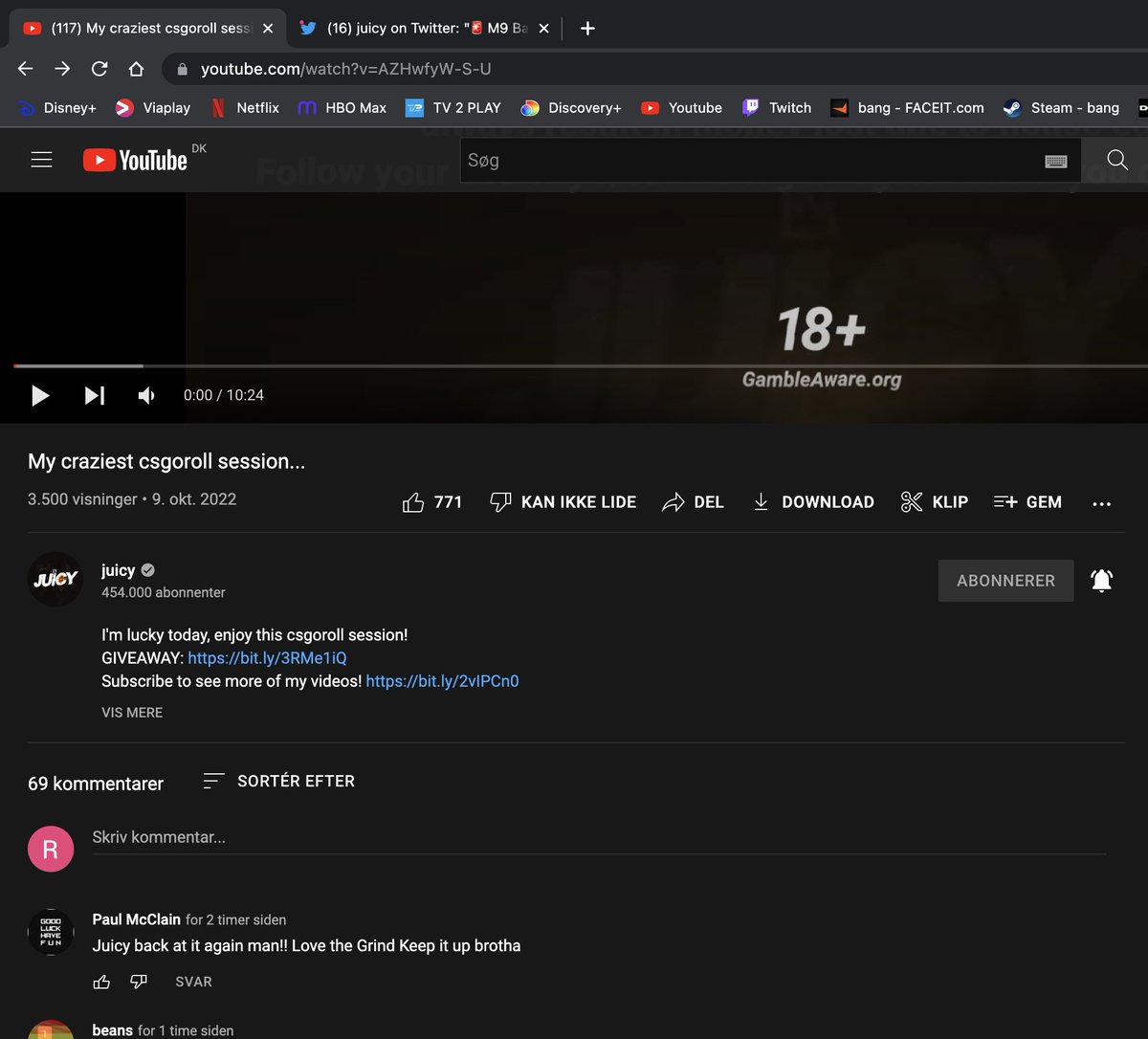Screen dimensions: 1148x1039
Task: Click the address bar lock icon
Action: tap(181, 69)
